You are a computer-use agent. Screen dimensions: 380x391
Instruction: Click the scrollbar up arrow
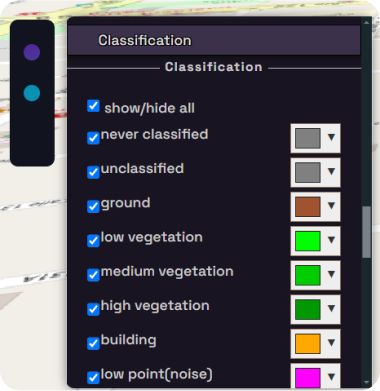click(x=366, y=23)
